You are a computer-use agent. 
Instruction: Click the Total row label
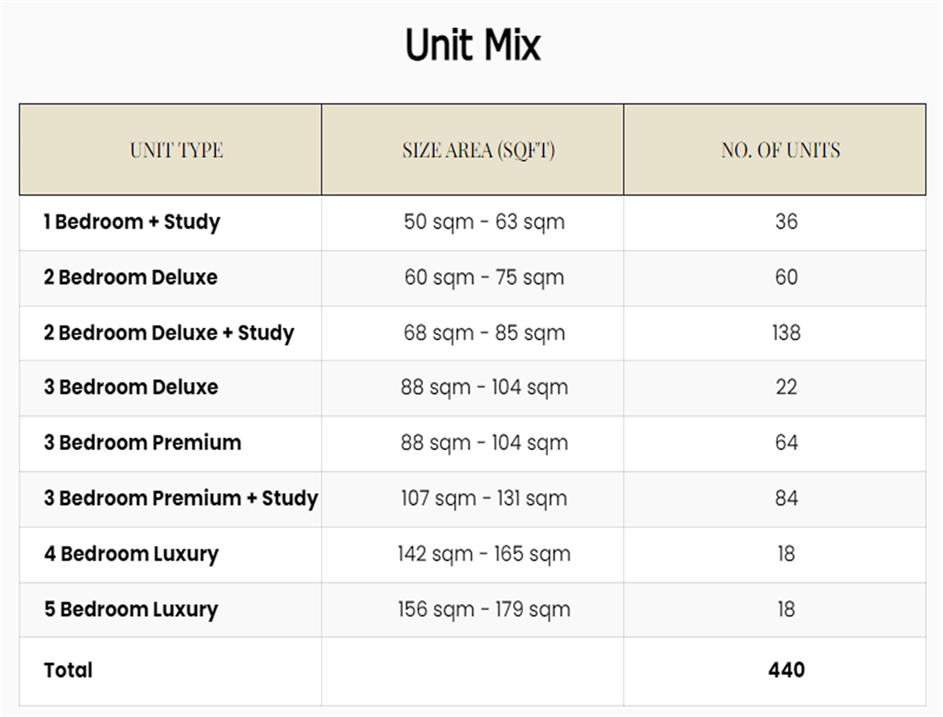coord(68,670)
